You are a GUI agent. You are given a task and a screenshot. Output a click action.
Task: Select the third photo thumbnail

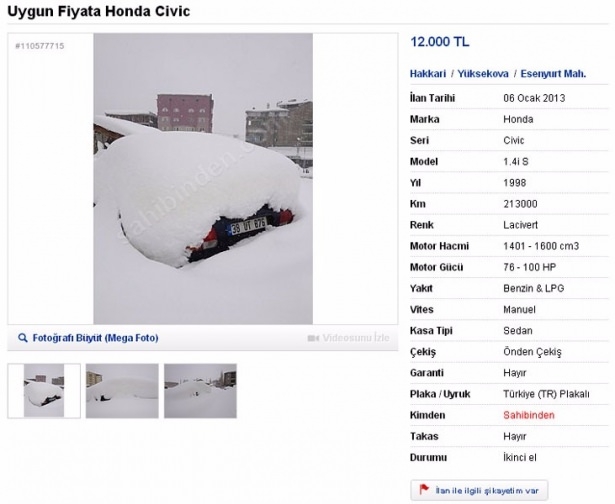tap(200, 391)
